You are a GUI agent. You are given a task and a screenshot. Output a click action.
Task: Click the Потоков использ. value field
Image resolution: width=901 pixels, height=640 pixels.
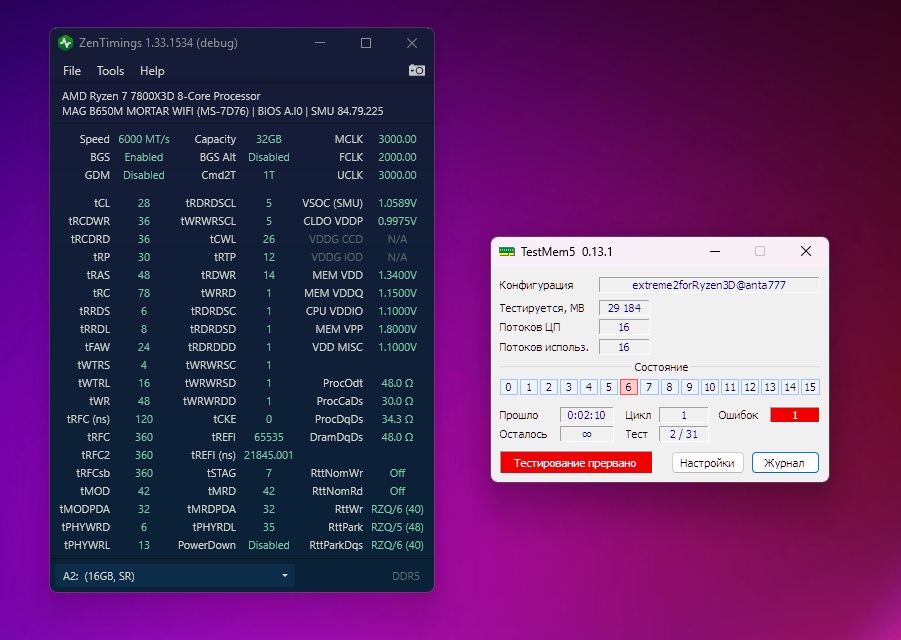point(624,347)
